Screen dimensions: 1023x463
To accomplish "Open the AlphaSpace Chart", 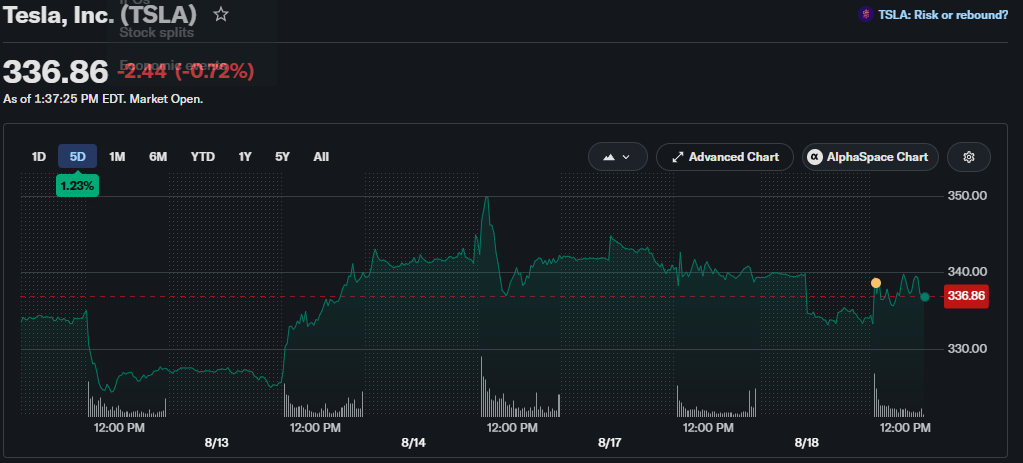I will 870,157.
